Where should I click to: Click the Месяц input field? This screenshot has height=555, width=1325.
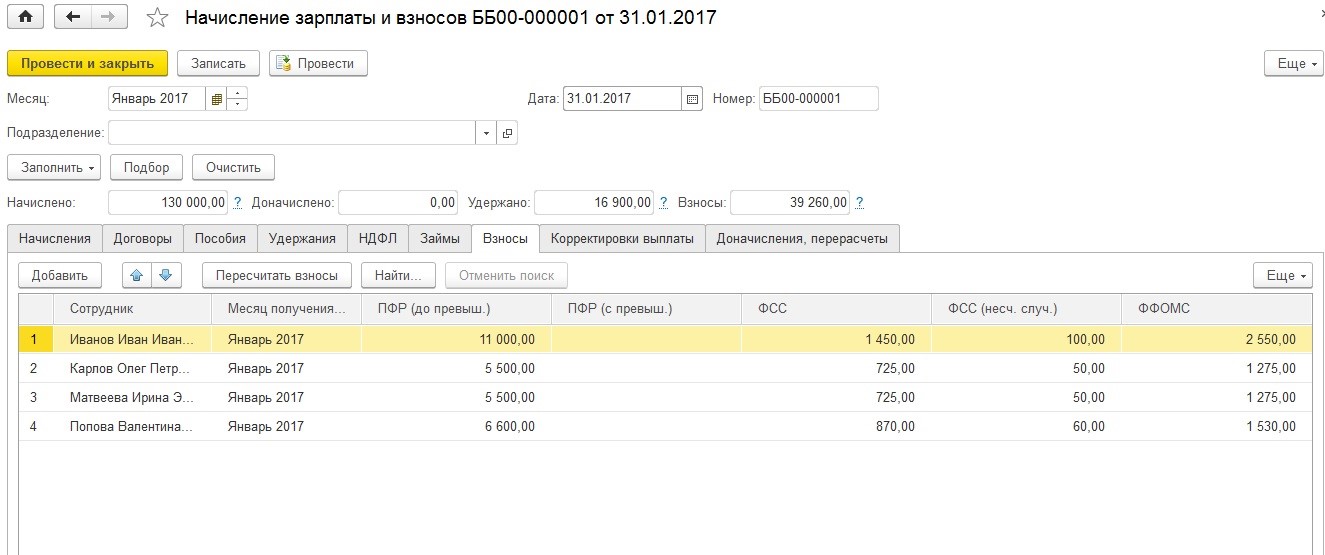(x=157, y=99)
